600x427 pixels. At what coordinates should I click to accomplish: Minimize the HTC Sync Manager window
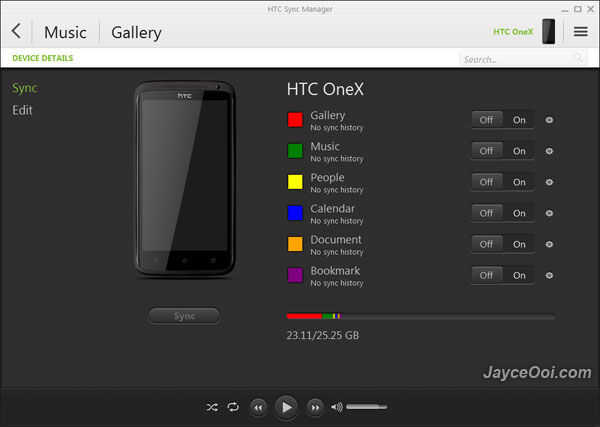click(x=565, y=10)
